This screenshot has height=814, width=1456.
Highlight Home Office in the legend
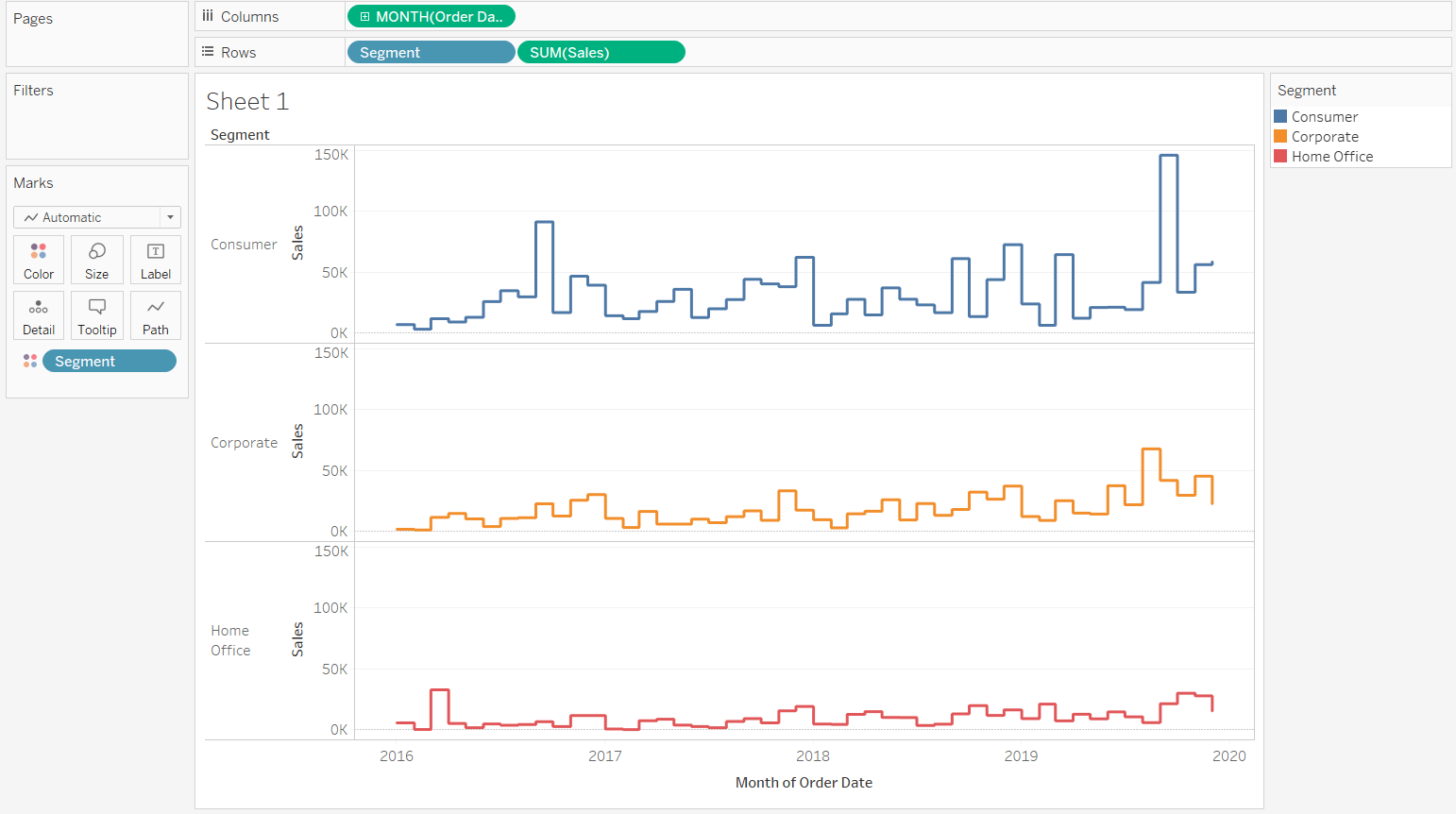(x=1331, y=157)
